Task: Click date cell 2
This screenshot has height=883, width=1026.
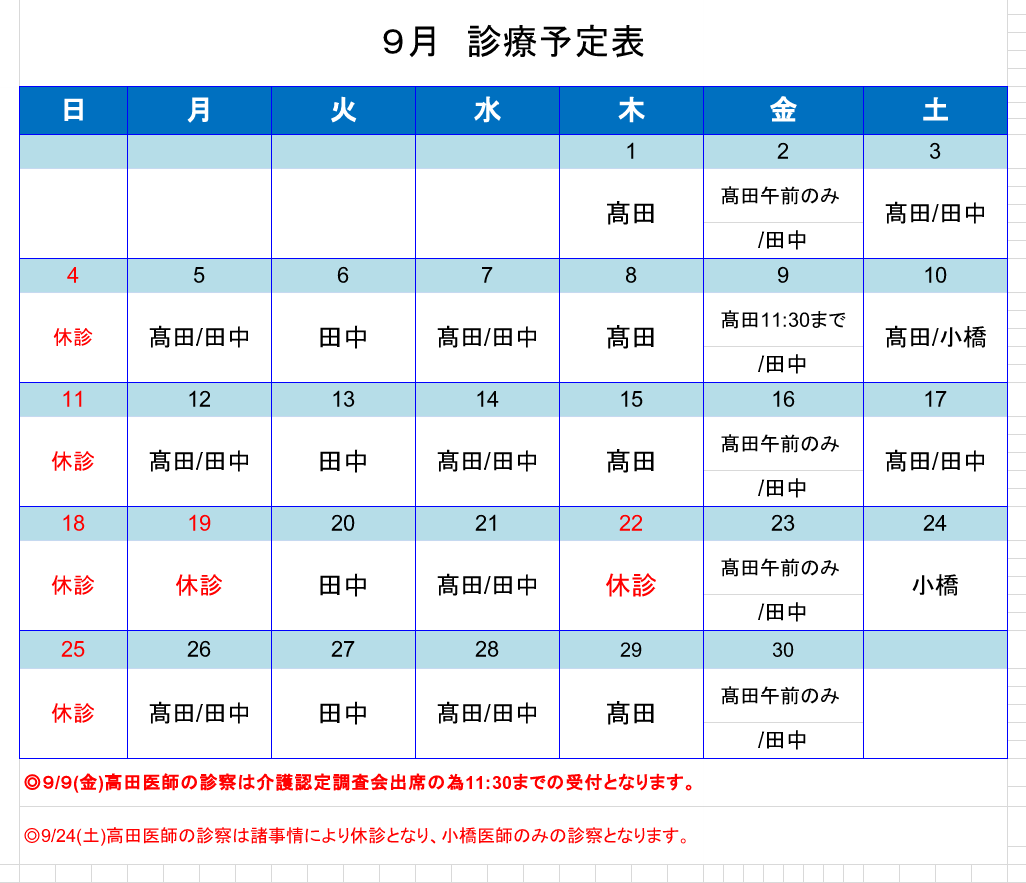Action: tap(783, 152)
